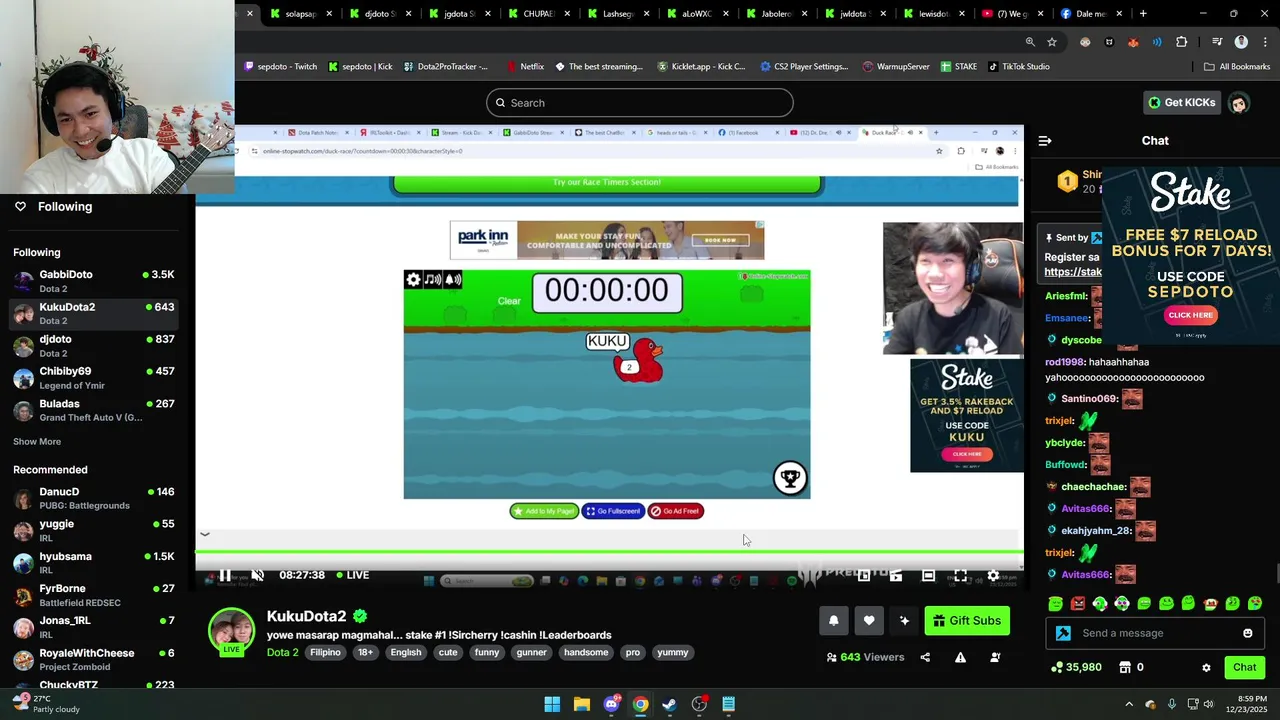
Task: Share the stream via share icon
Action: point(925,657)
